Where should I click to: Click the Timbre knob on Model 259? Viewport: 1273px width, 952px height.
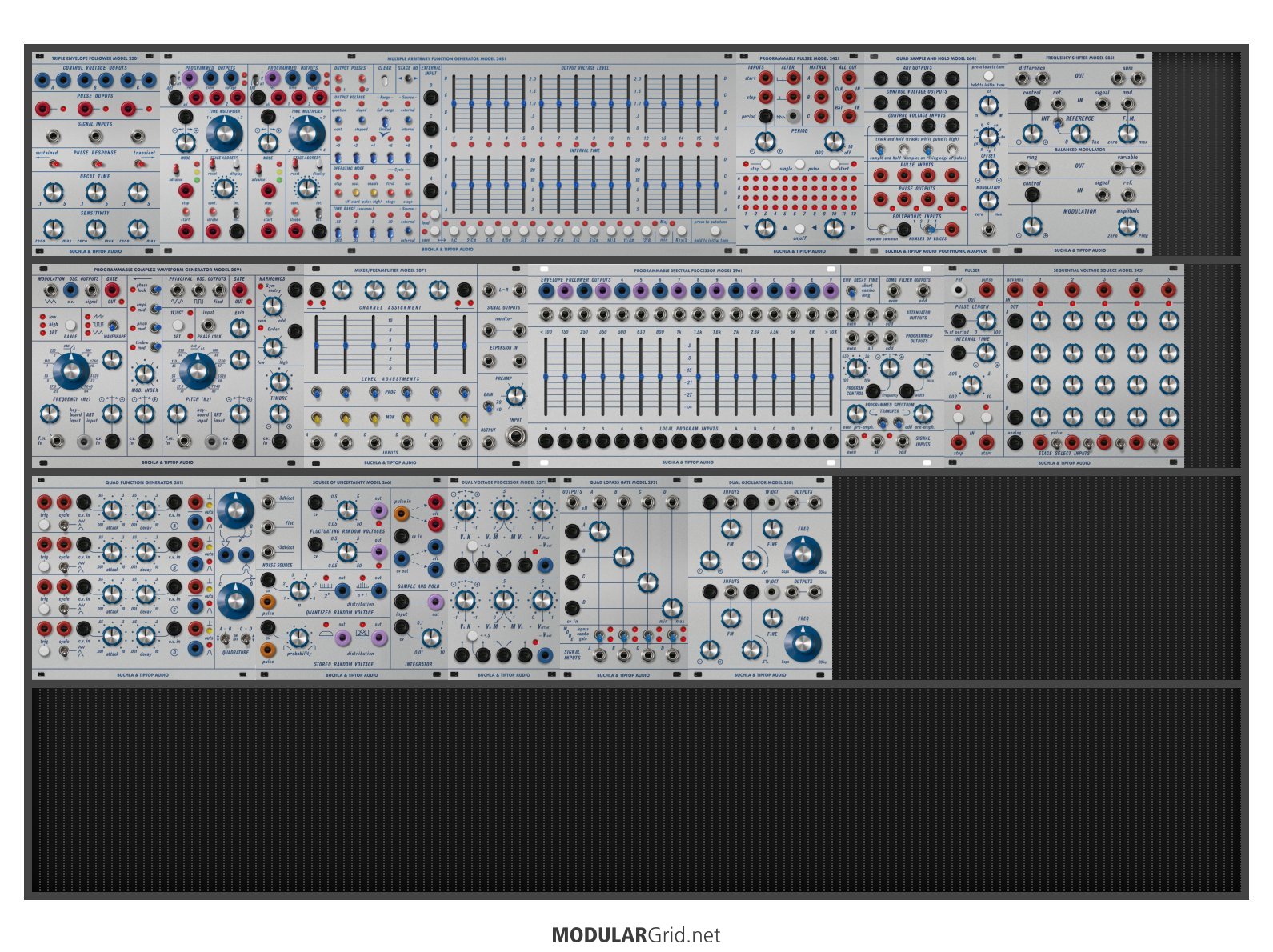278,381
